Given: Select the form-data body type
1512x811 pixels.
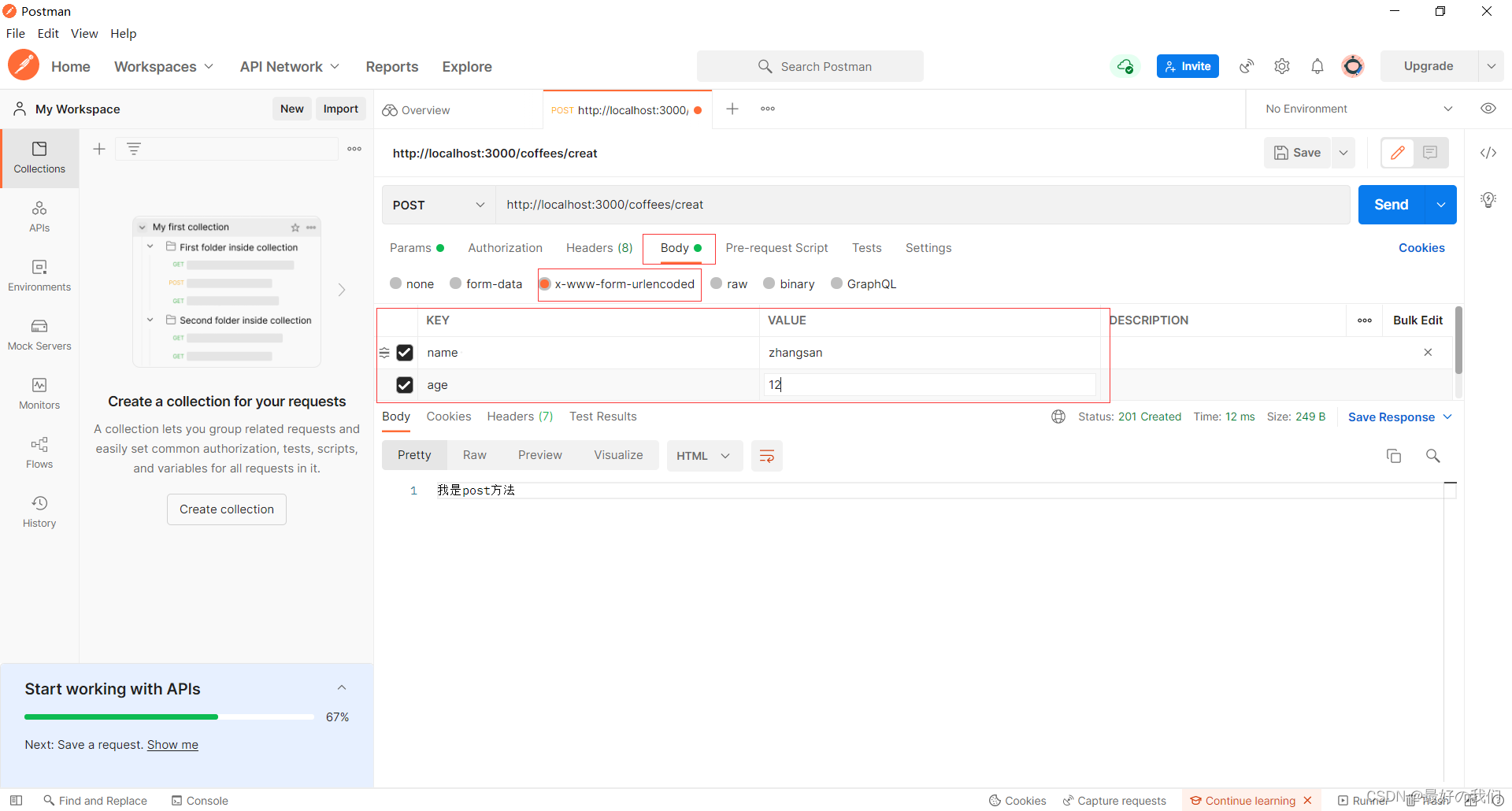Looking at the screenshot, I should coord(456,283).
